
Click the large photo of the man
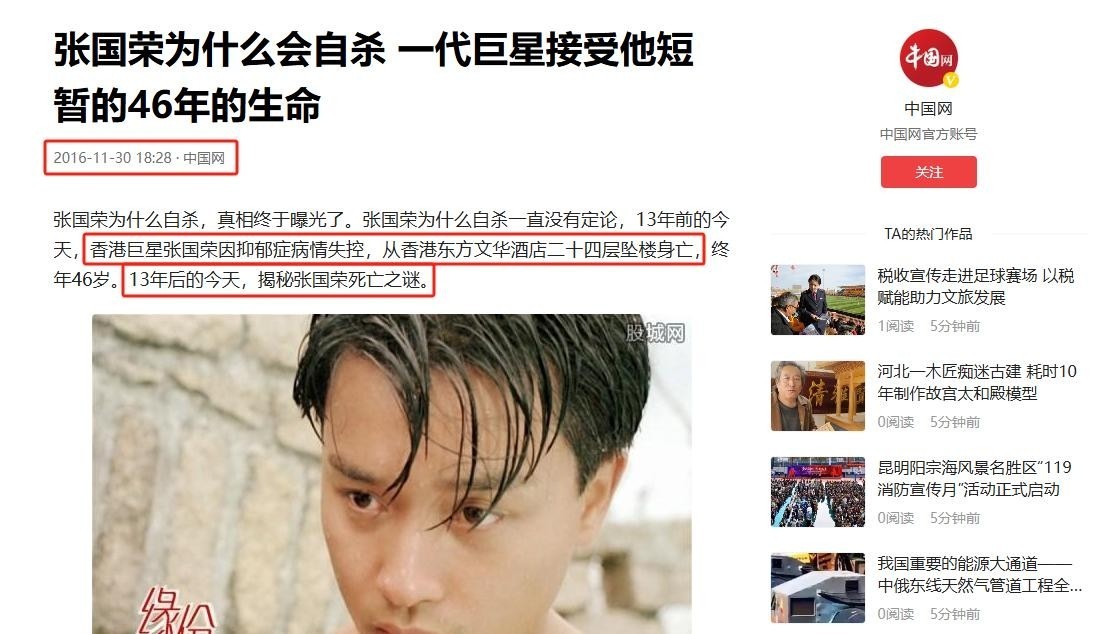pos(391,474)
